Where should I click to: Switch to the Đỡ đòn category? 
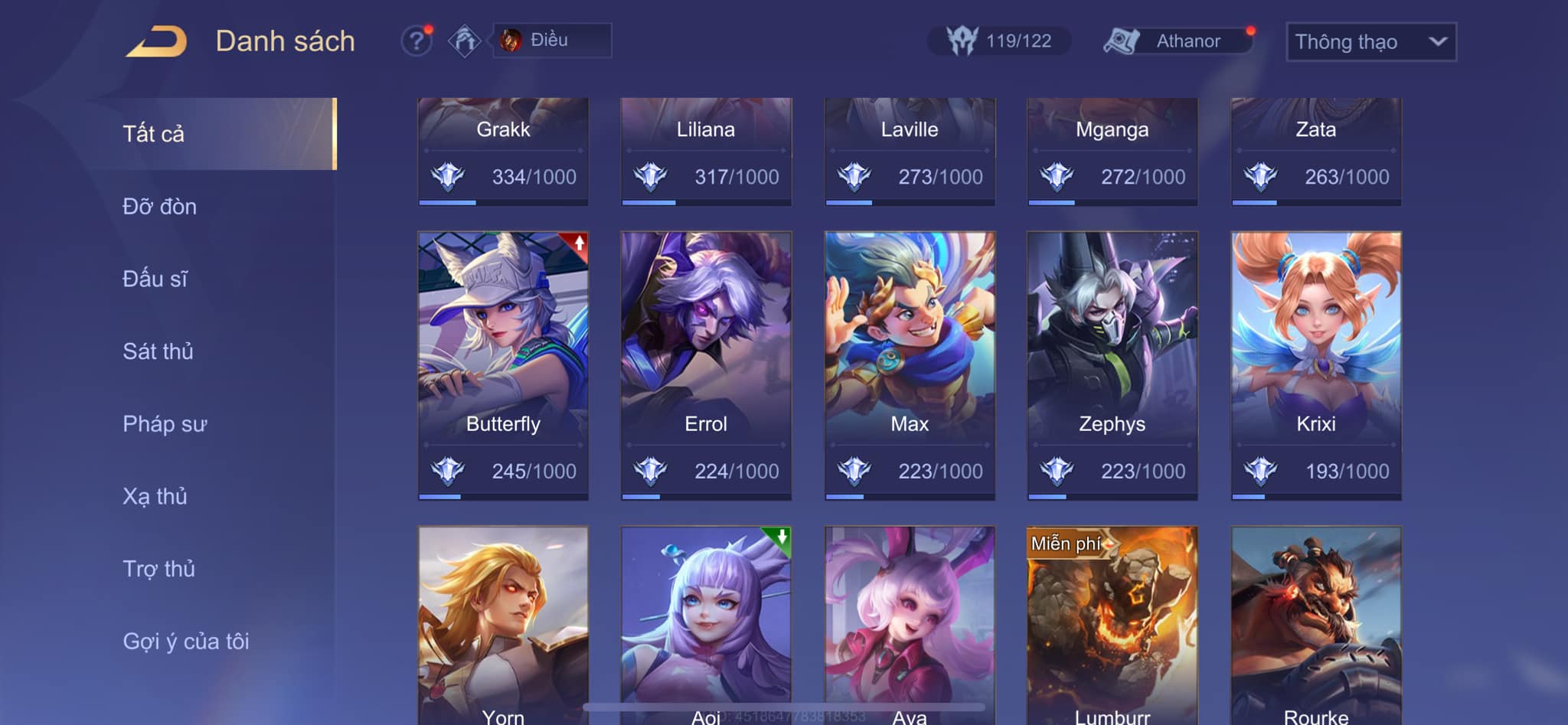(159, 207)
